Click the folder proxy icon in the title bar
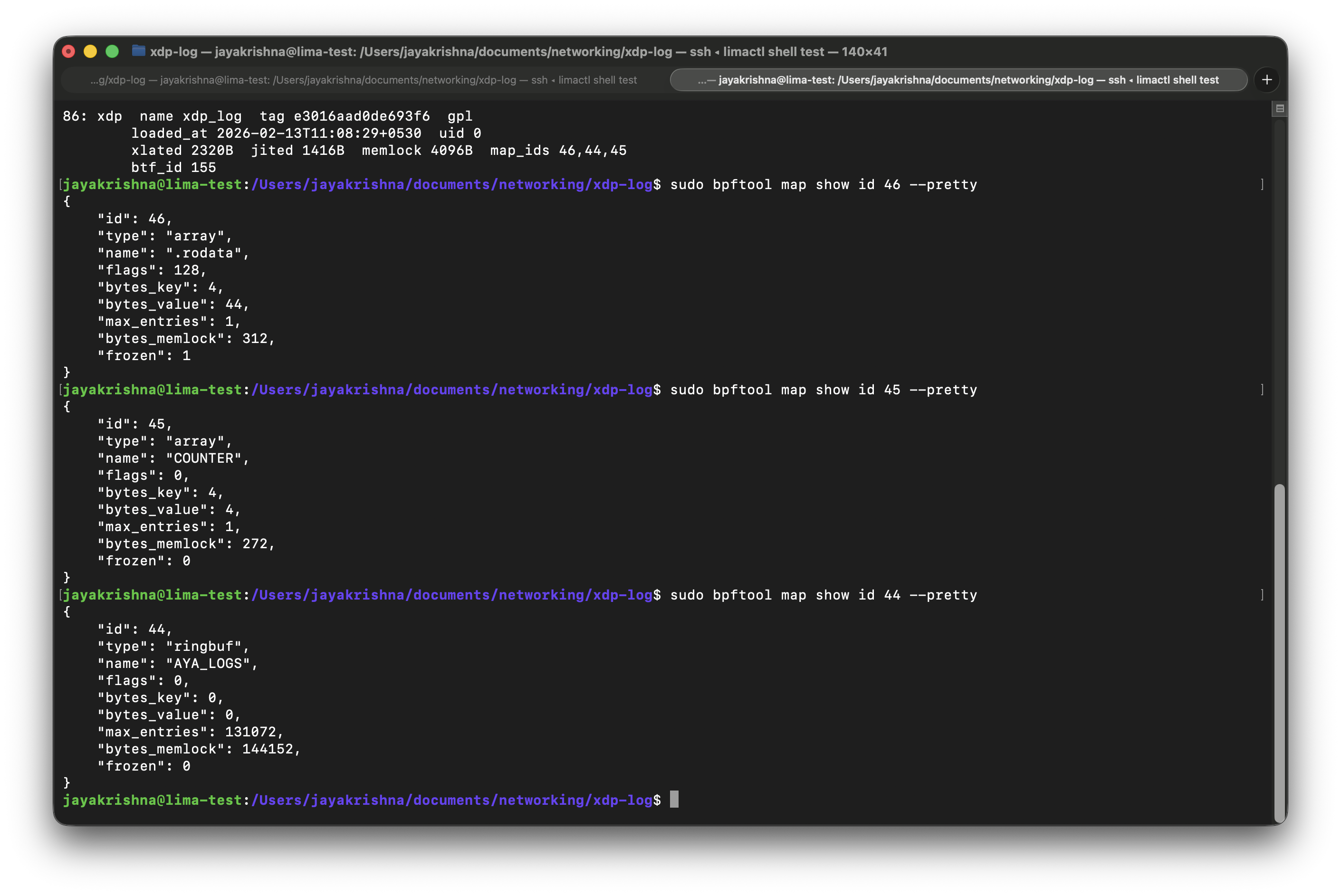This screenshot has height=896, width=1341. pyautogui.click(x=138, y=51)
